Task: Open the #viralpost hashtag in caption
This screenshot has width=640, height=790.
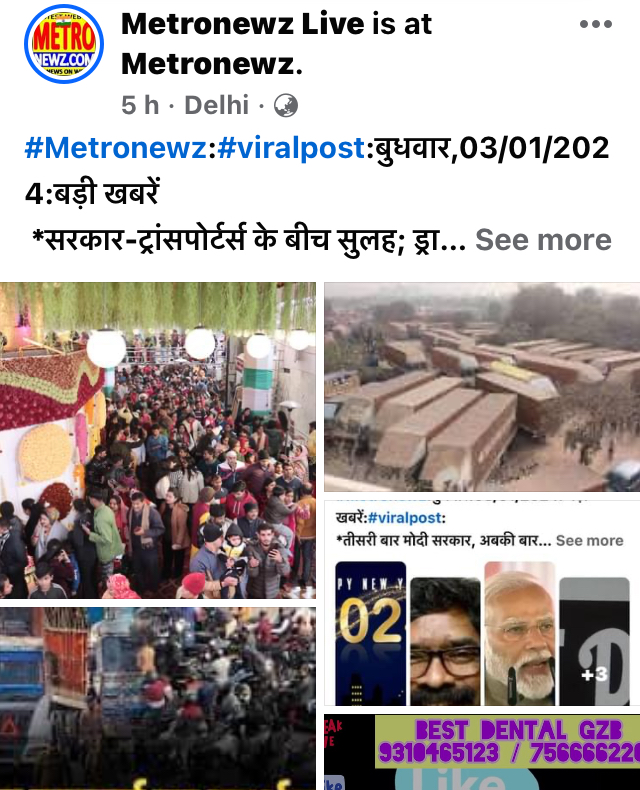Action: coord(291,148)
